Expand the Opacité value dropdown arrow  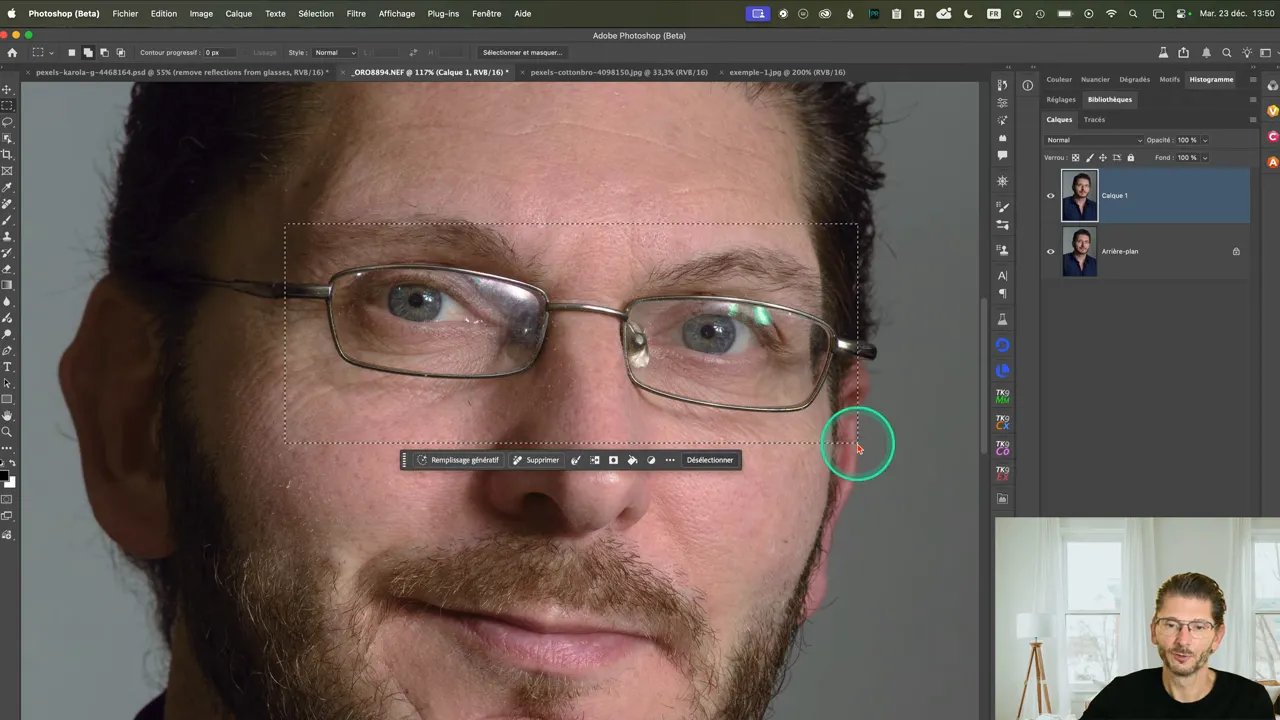click(x=1204, y=140)
